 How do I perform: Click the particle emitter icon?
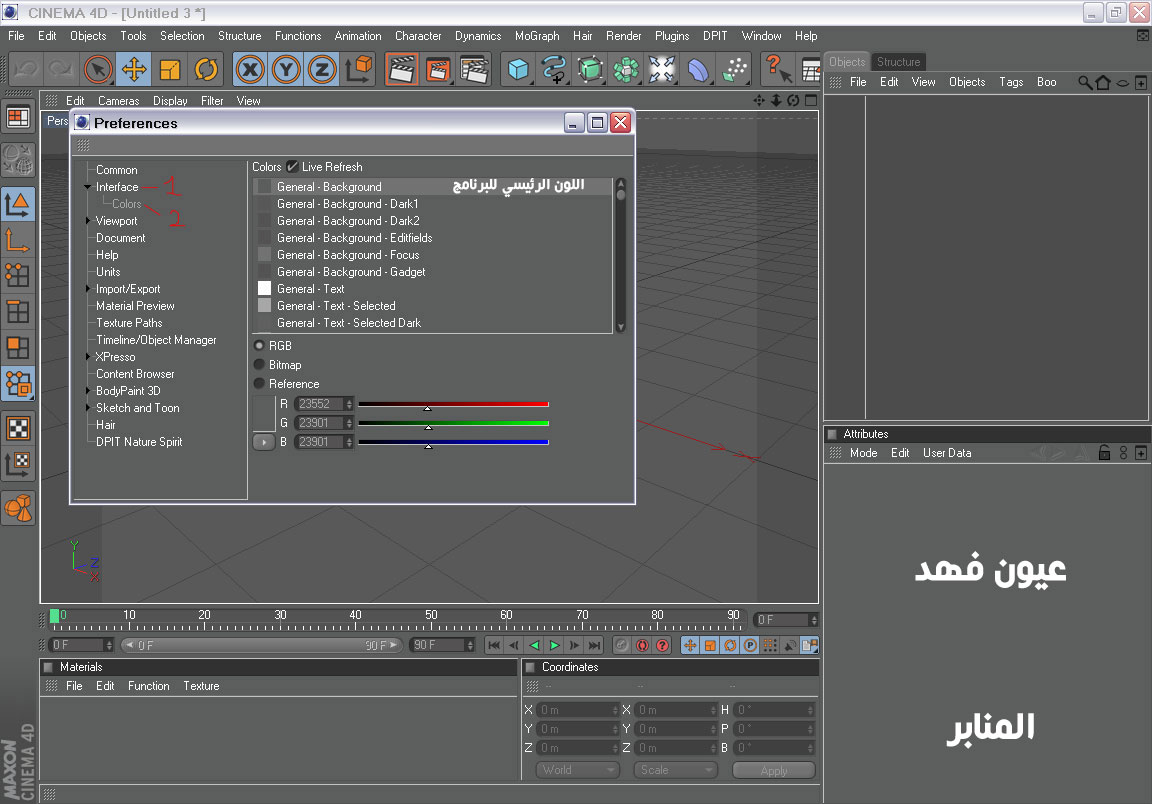pyautogui.click(x=735, y=70)
